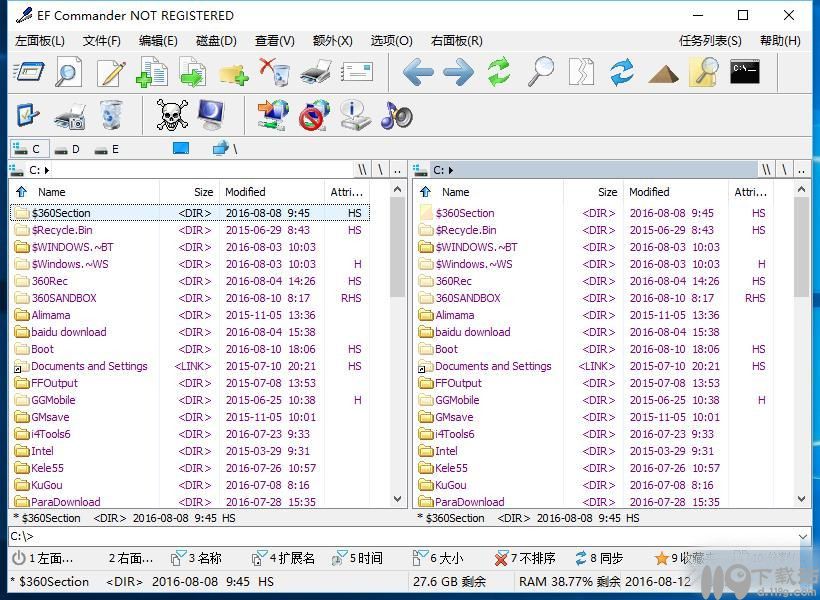Click the printer icon in top toolbar

[x=316, y=72]
